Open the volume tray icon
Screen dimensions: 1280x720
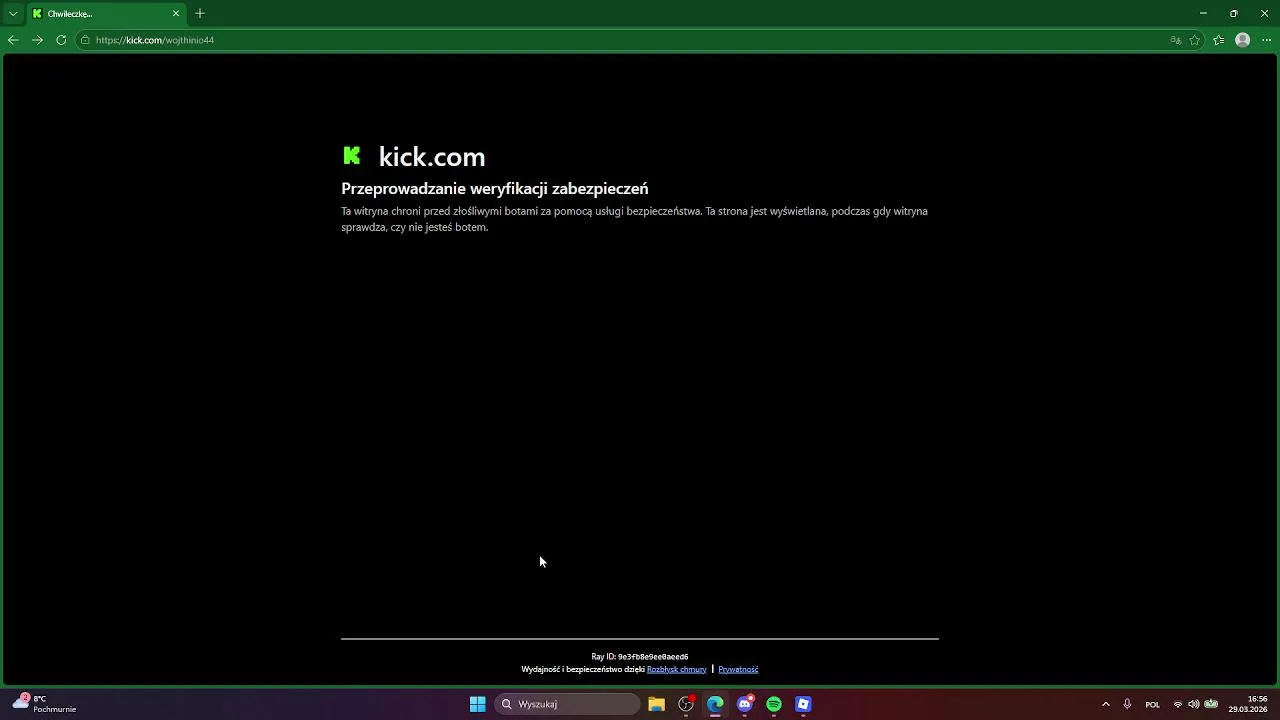pyautogui.click(x=1194, y=704)
